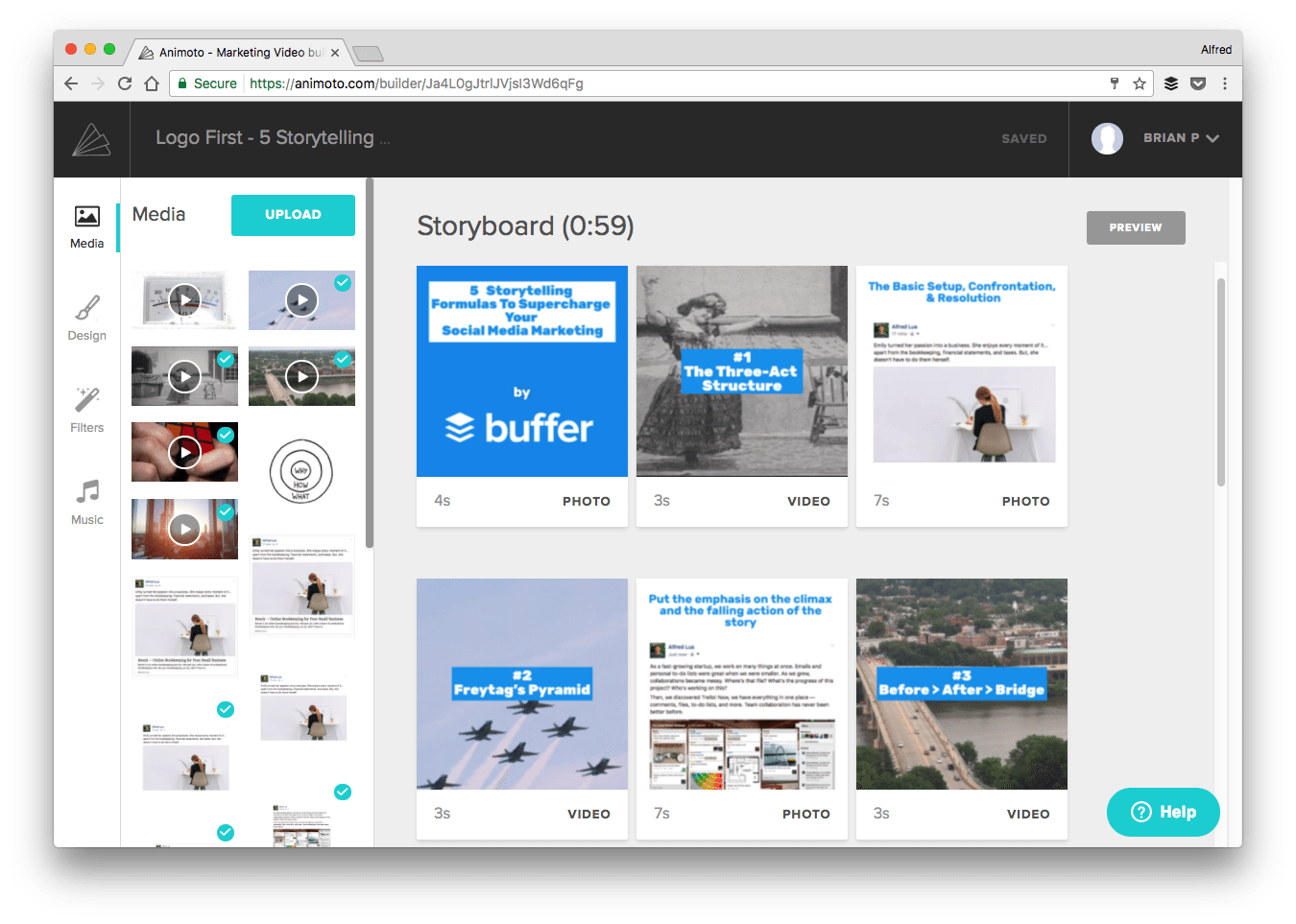
Task: Click the key icon in the address bar
Action: point(1115,83)
